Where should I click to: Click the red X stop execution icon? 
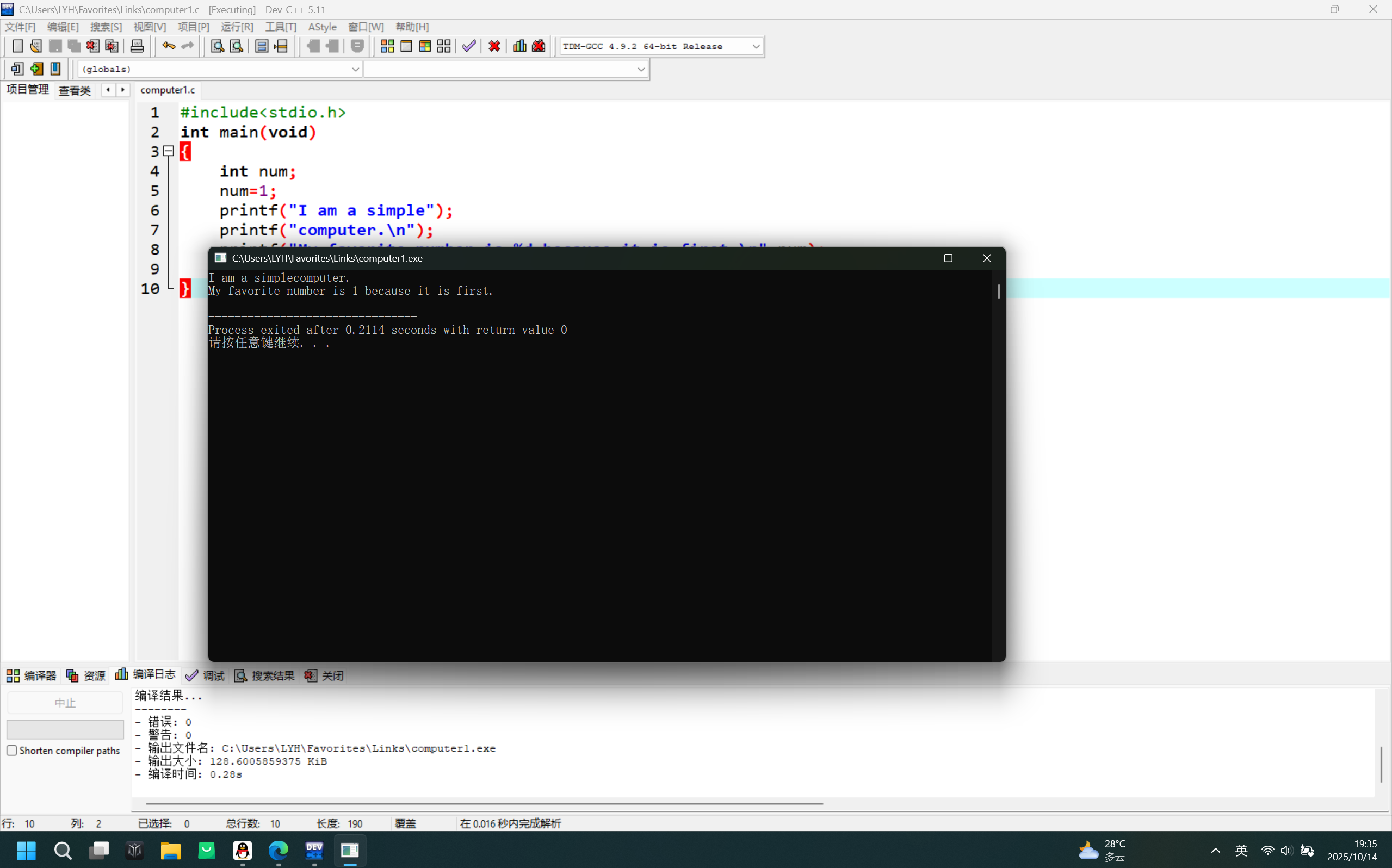[494, 46]
